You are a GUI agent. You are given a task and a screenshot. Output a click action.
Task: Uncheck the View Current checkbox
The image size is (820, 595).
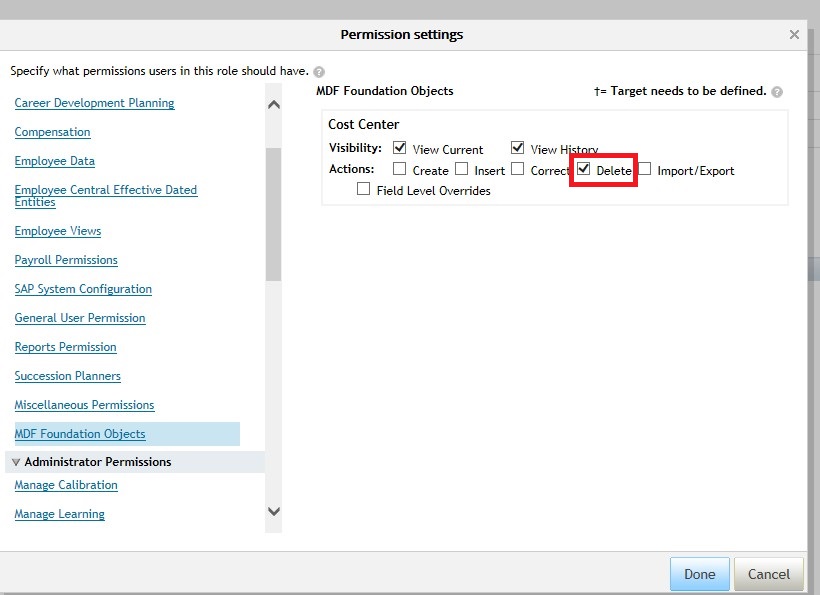coord(400,148)
